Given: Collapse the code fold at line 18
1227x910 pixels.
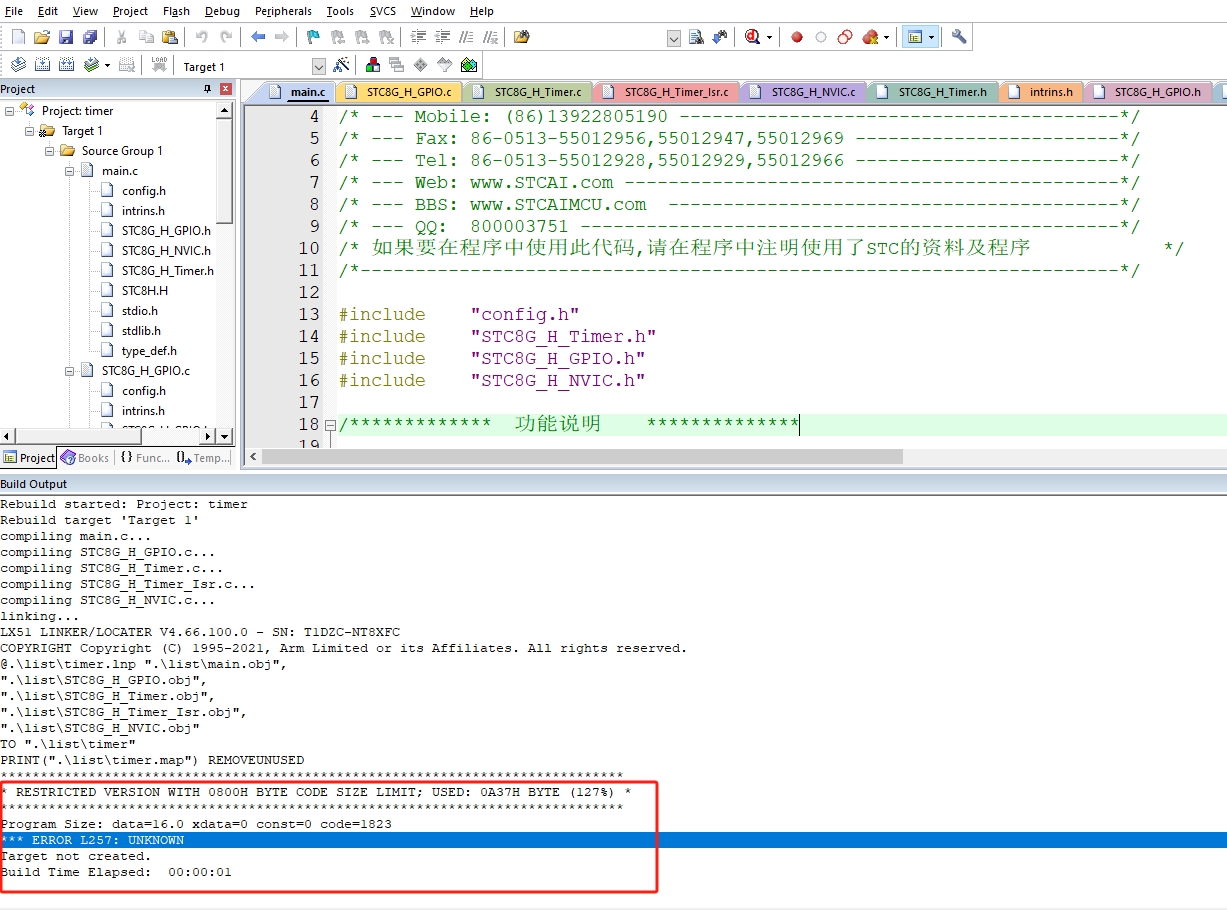Looking at the screenshot, I should tap(330, 425).
